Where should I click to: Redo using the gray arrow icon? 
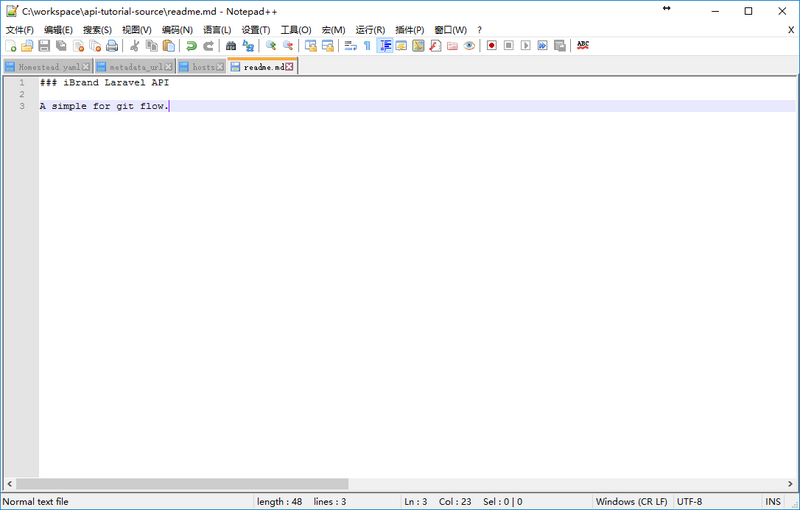click(208, 46)
